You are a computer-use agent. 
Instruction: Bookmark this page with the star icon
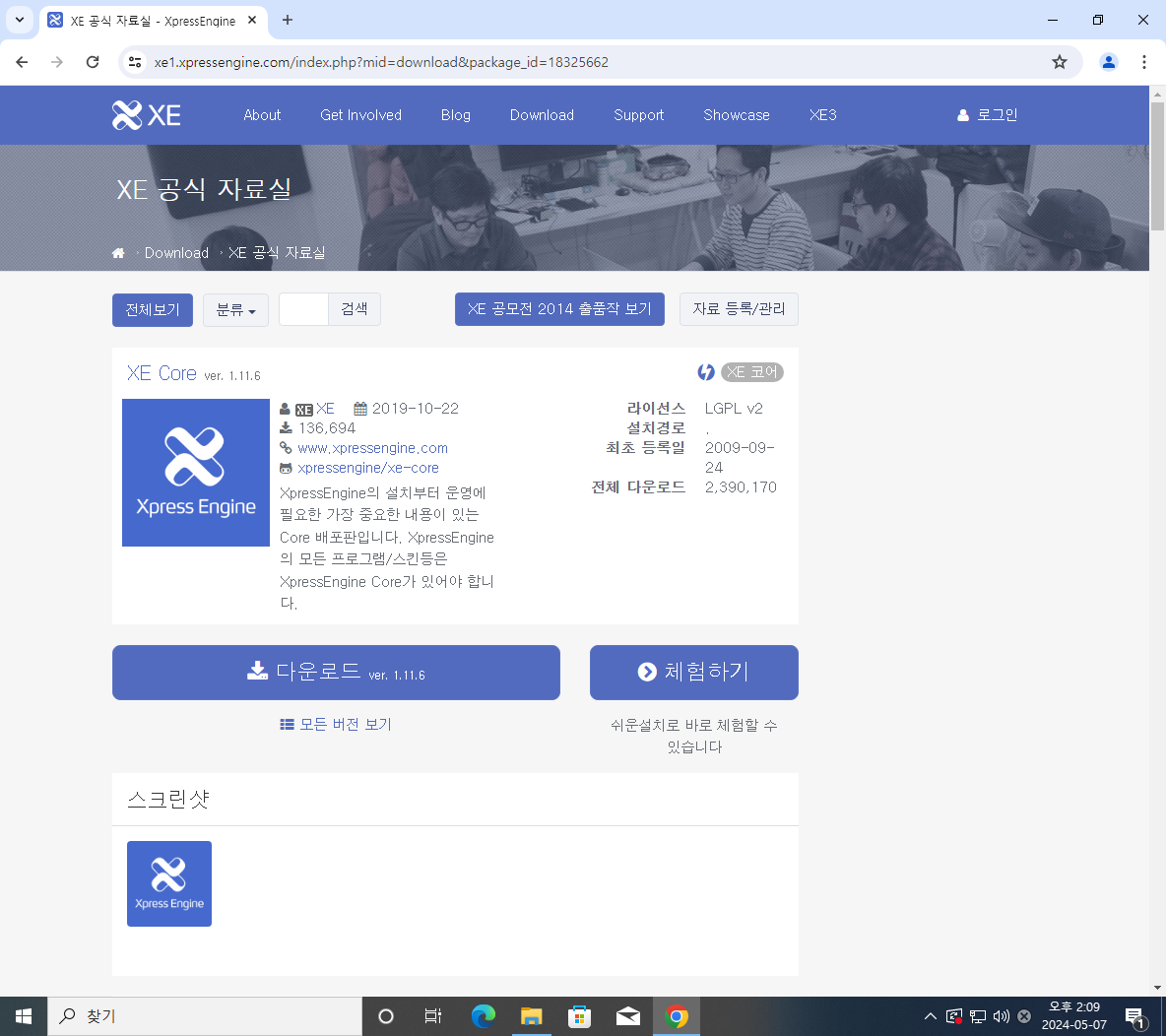pos(1060,62)
